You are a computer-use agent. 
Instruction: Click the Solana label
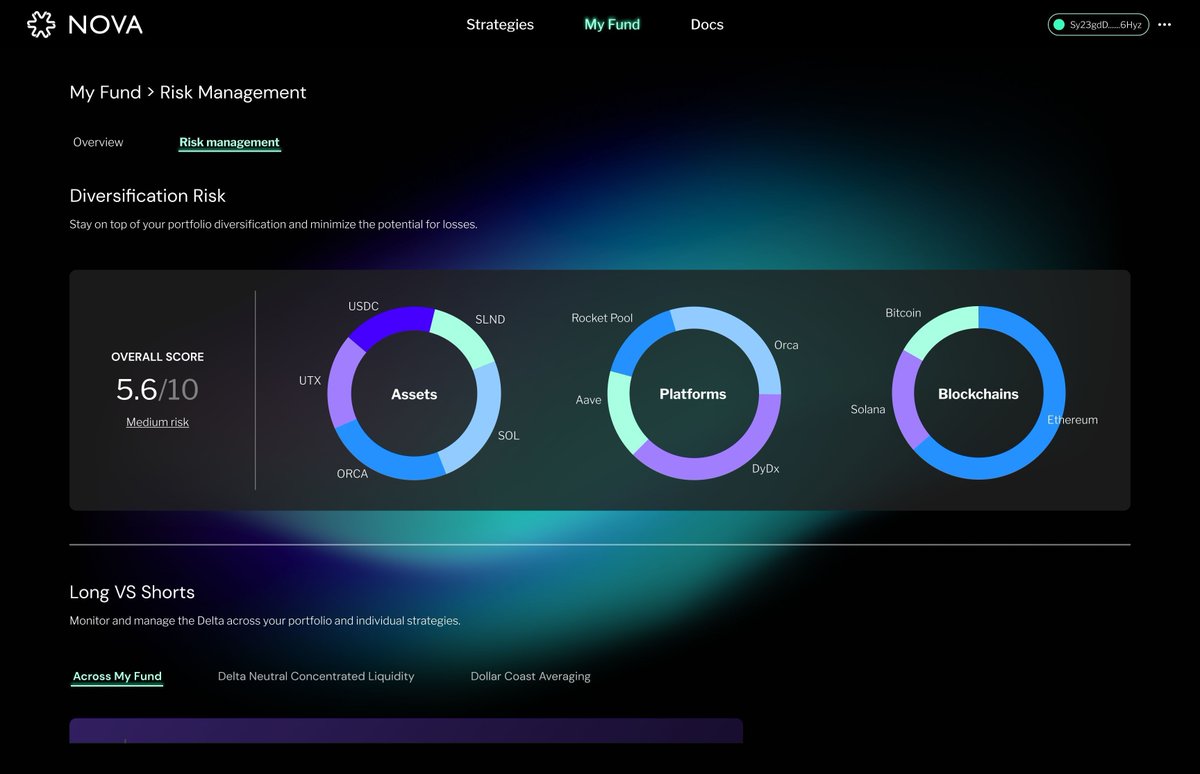(868, 409)
